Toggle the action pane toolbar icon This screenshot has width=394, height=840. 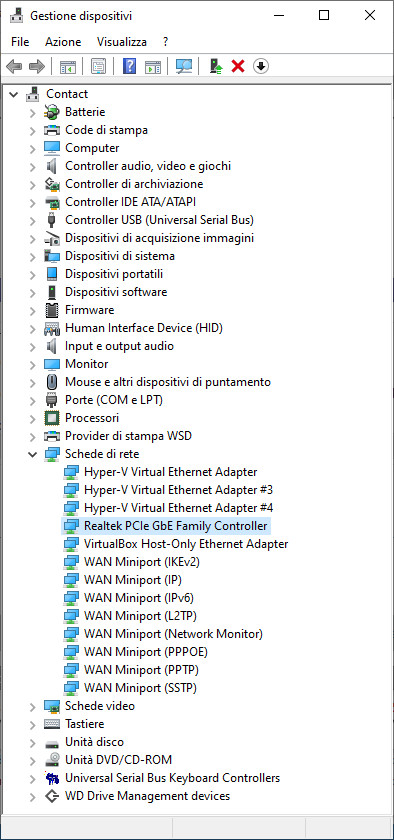pyautogui.click(x=153, y=66)
